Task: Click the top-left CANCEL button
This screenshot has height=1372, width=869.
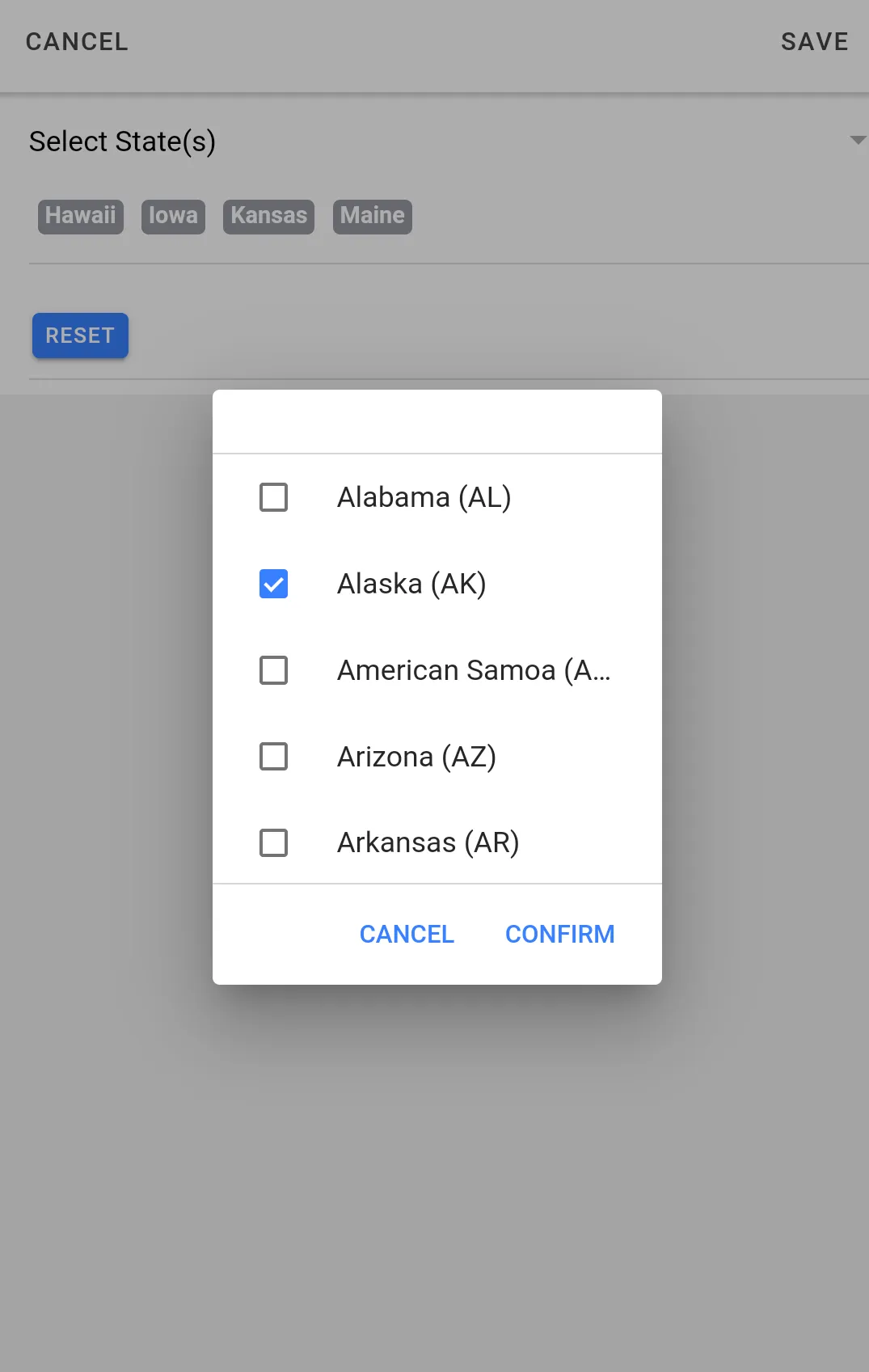Action: tap(77, 42)
